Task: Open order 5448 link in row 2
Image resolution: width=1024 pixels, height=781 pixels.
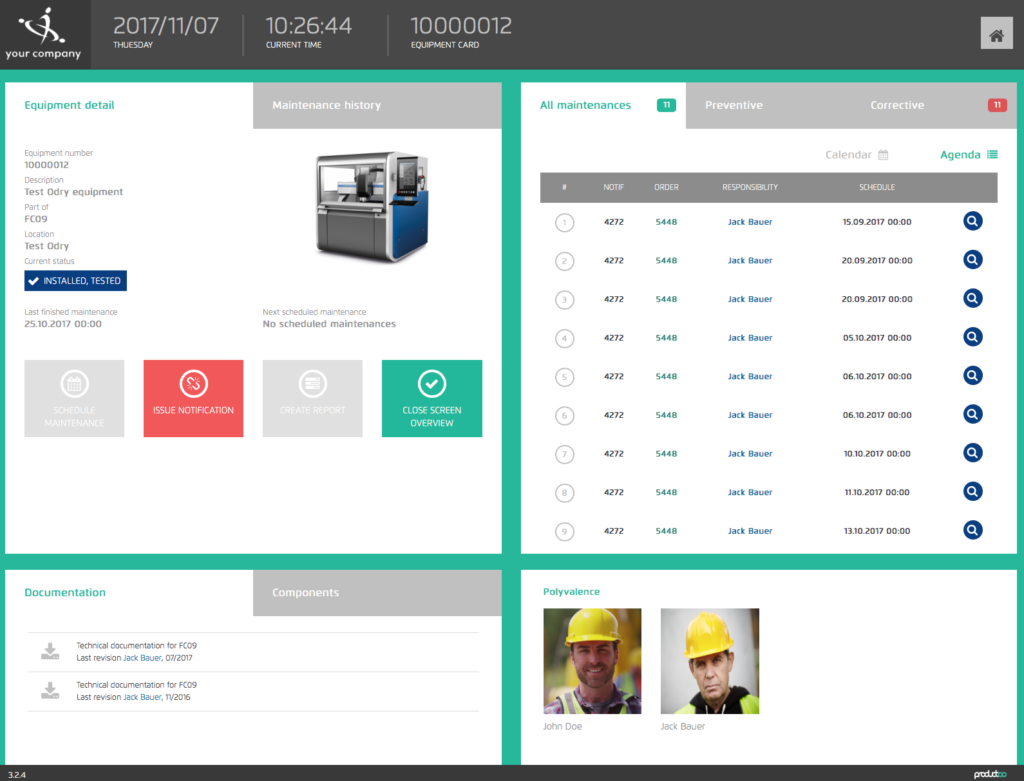Action: click(666, 260)
